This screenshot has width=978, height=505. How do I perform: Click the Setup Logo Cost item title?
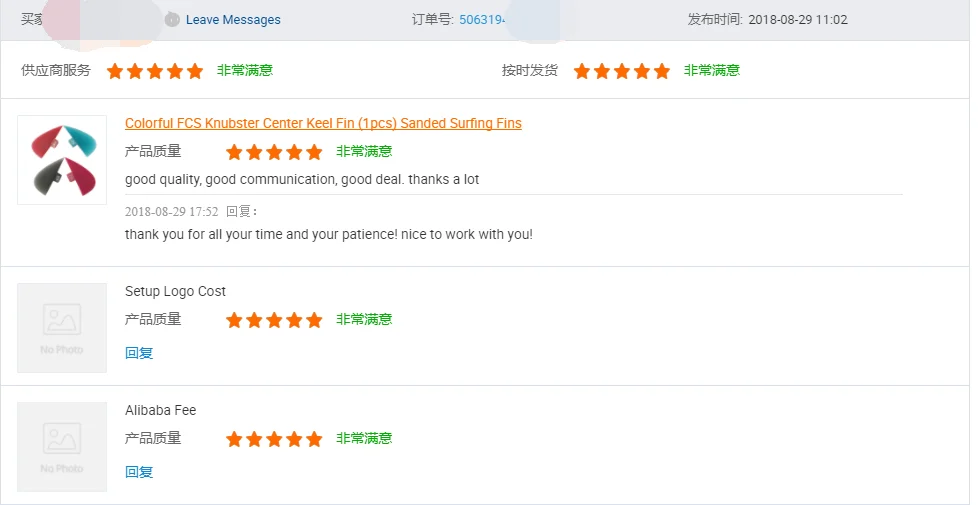click(175, 291)
